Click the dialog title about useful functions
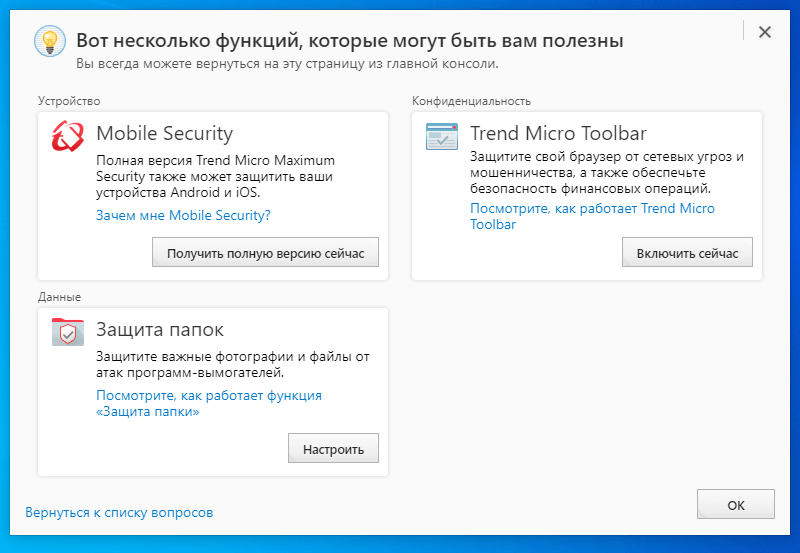 [350, 41]
